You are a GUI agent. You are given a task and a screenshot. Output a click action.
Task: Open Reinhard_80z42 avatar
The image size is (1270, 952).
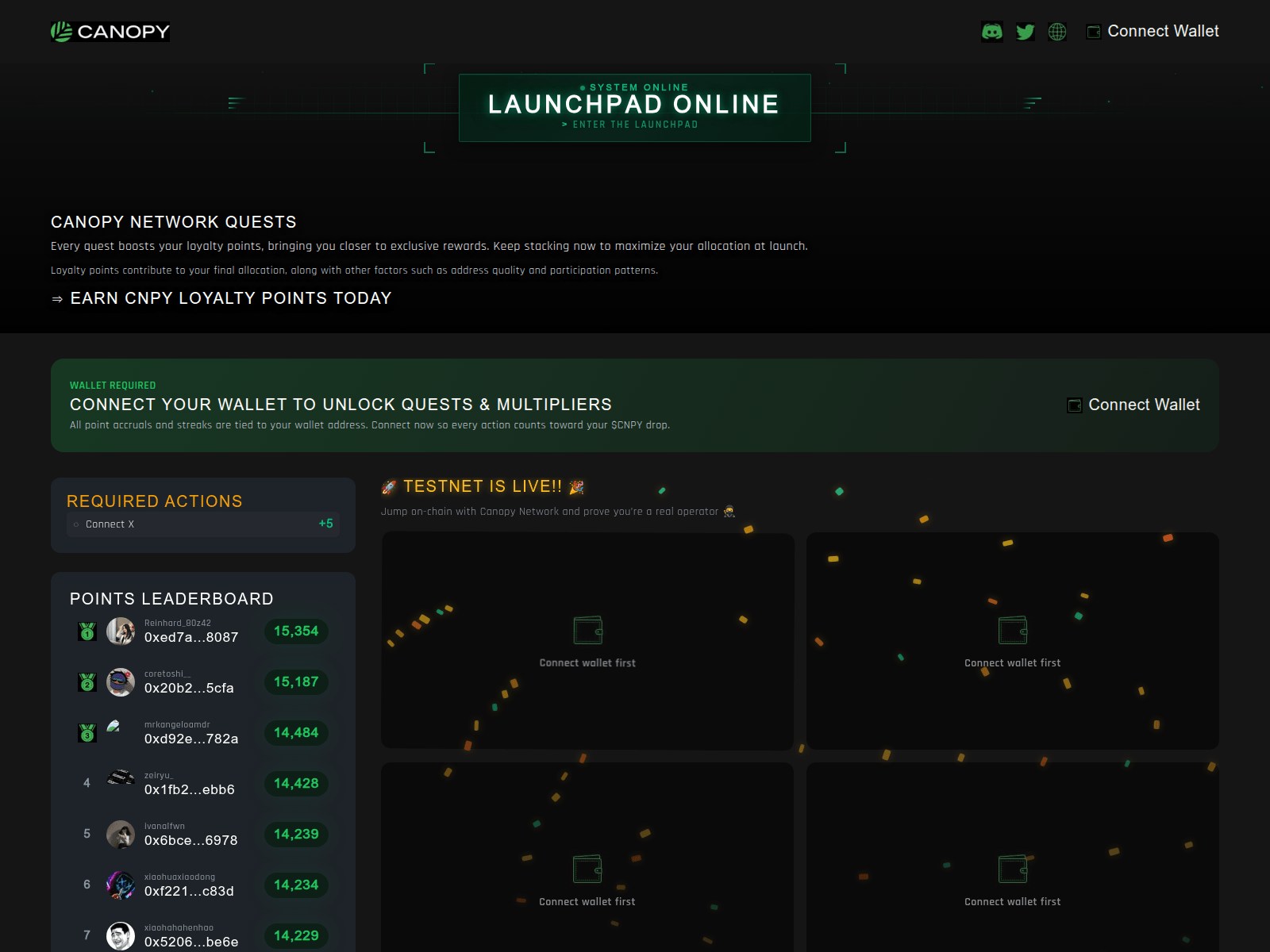(121, 631)
